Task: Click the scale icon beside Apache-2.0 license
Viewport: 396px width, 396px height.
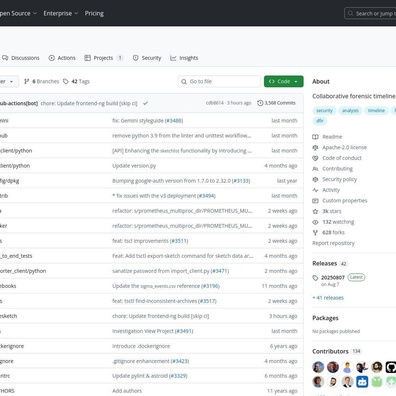Action: (315, 147)
